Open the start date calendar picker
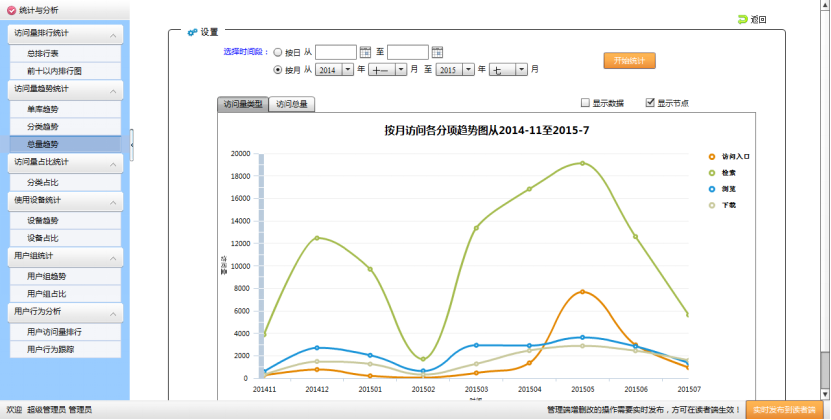831x420 pixels. pos(365,52)
